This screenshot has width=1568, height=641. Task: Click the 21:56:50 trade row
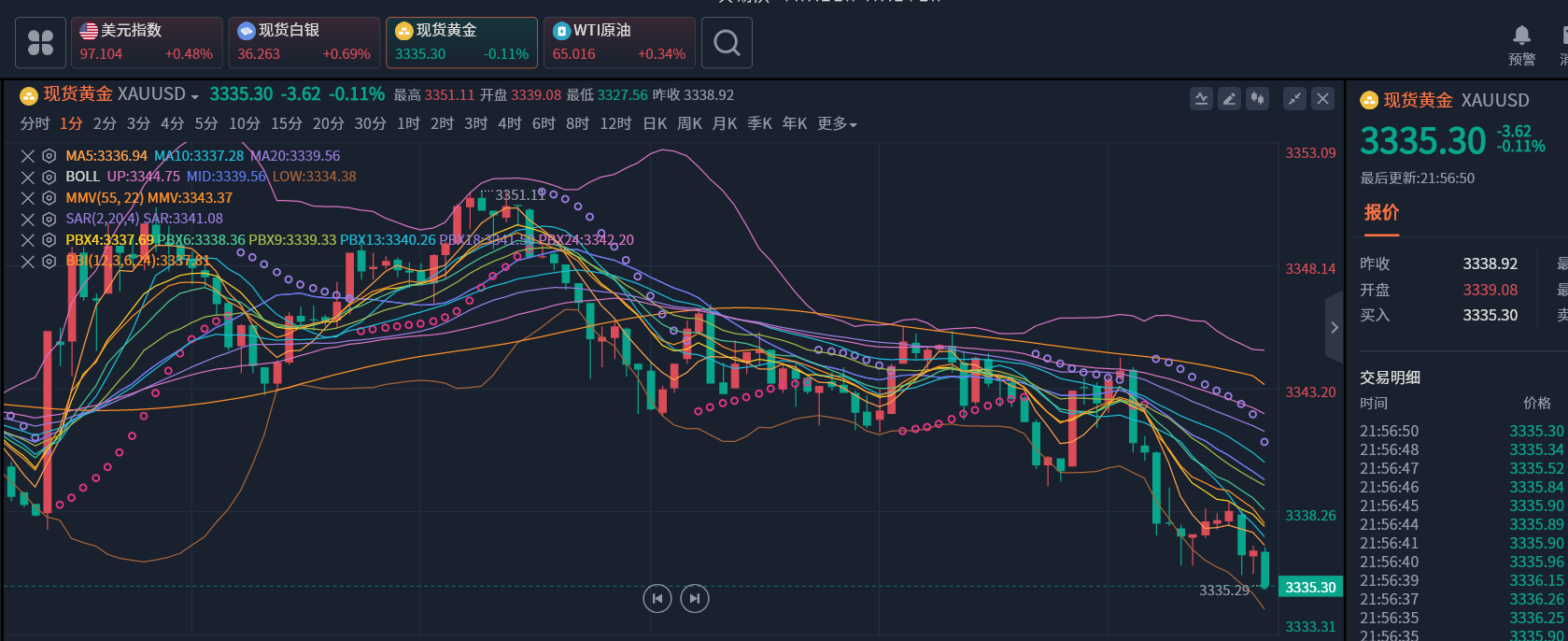[x=1462, y=431]
